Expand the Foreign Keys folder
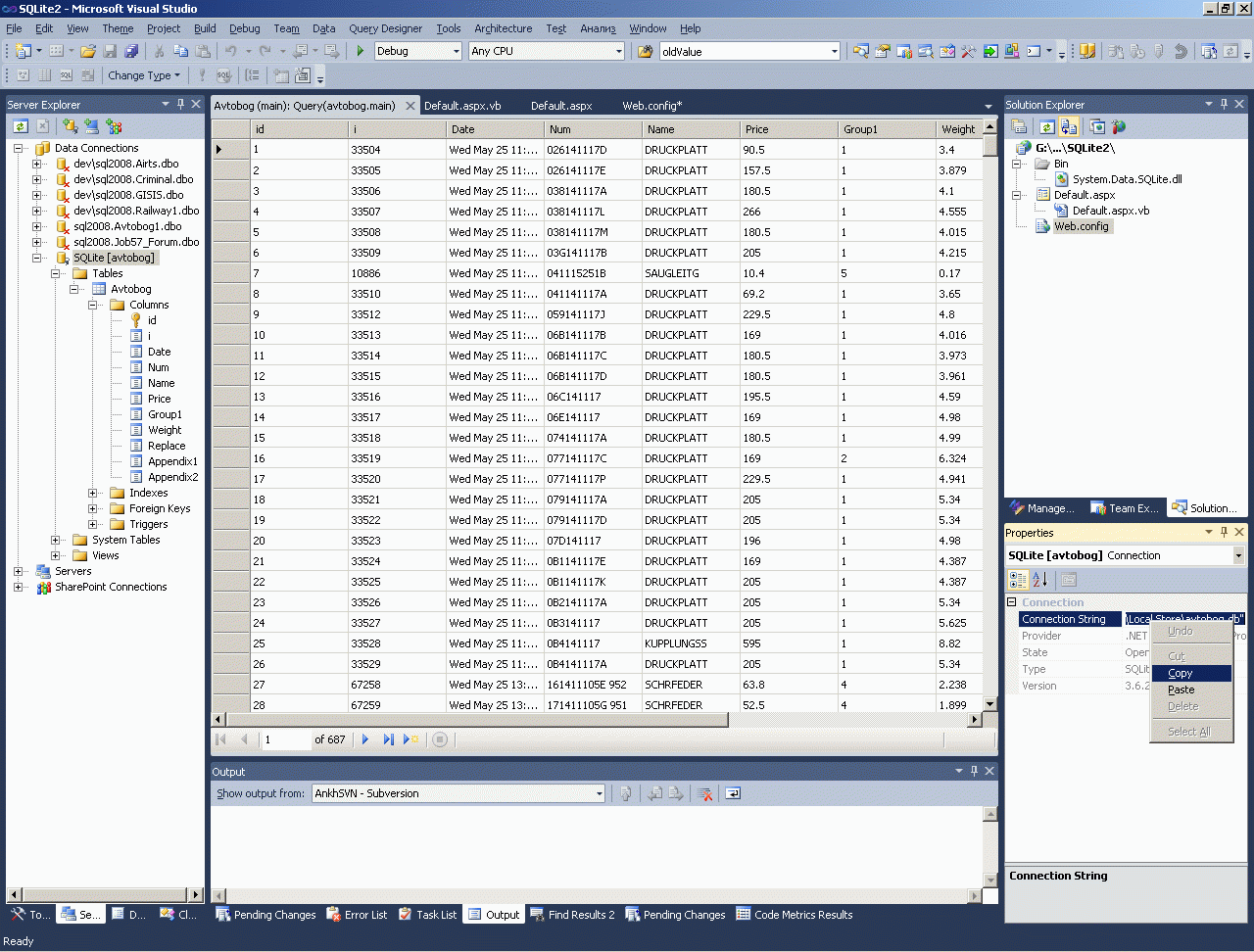This screenshot has height=952, width=1254. point(93,508)
